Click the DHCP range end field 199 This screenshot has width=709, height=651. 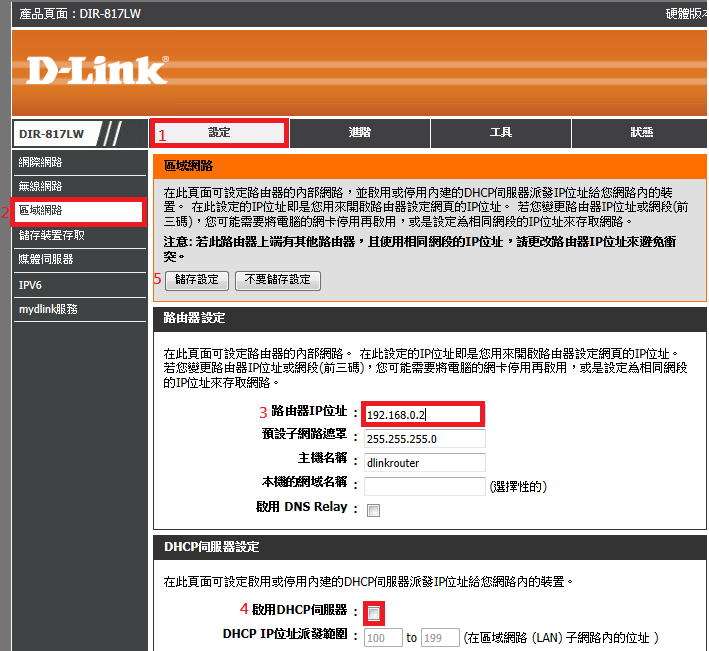440,638
